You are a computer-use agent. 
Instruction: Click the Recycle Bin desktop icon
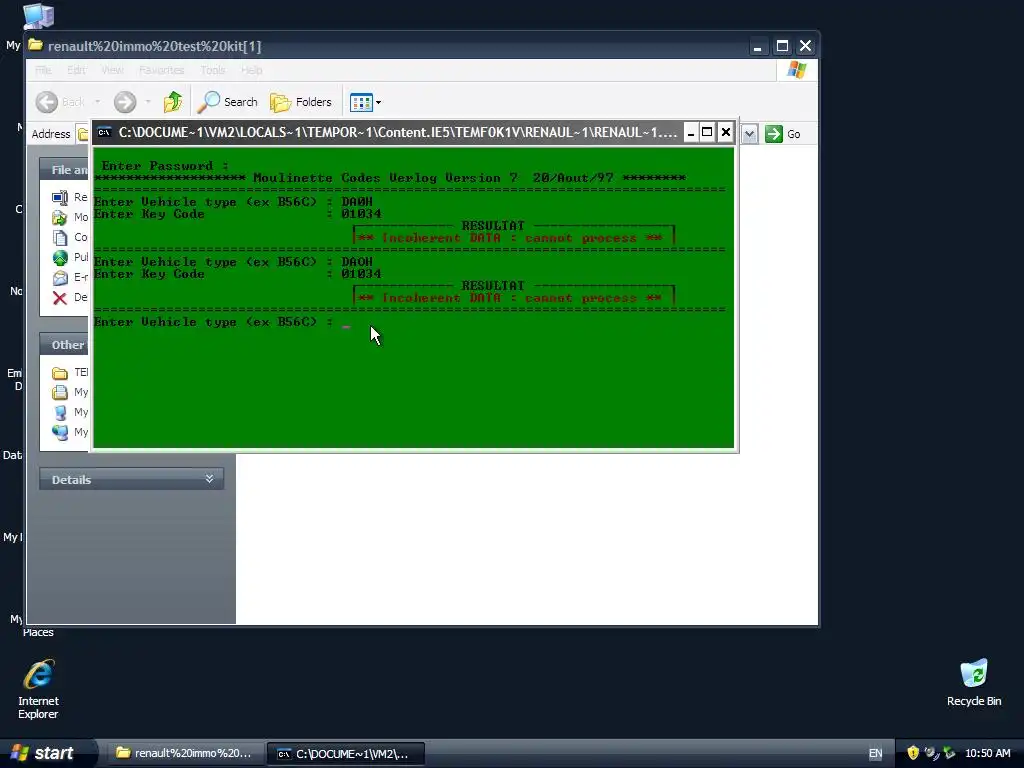click(974, 682)
